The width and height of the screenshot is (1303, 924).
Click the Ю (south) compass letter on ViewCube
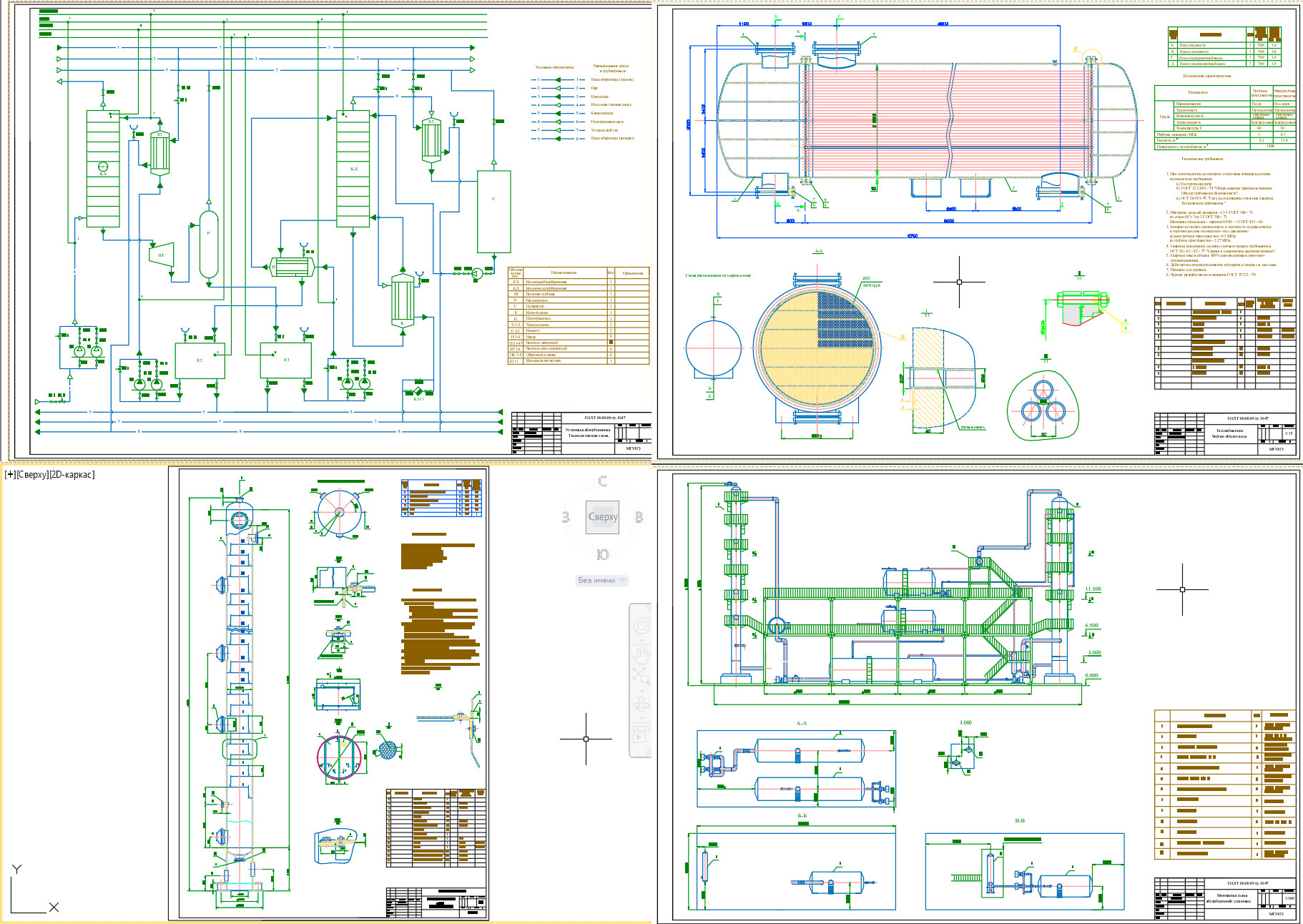(x=603, y=554)
